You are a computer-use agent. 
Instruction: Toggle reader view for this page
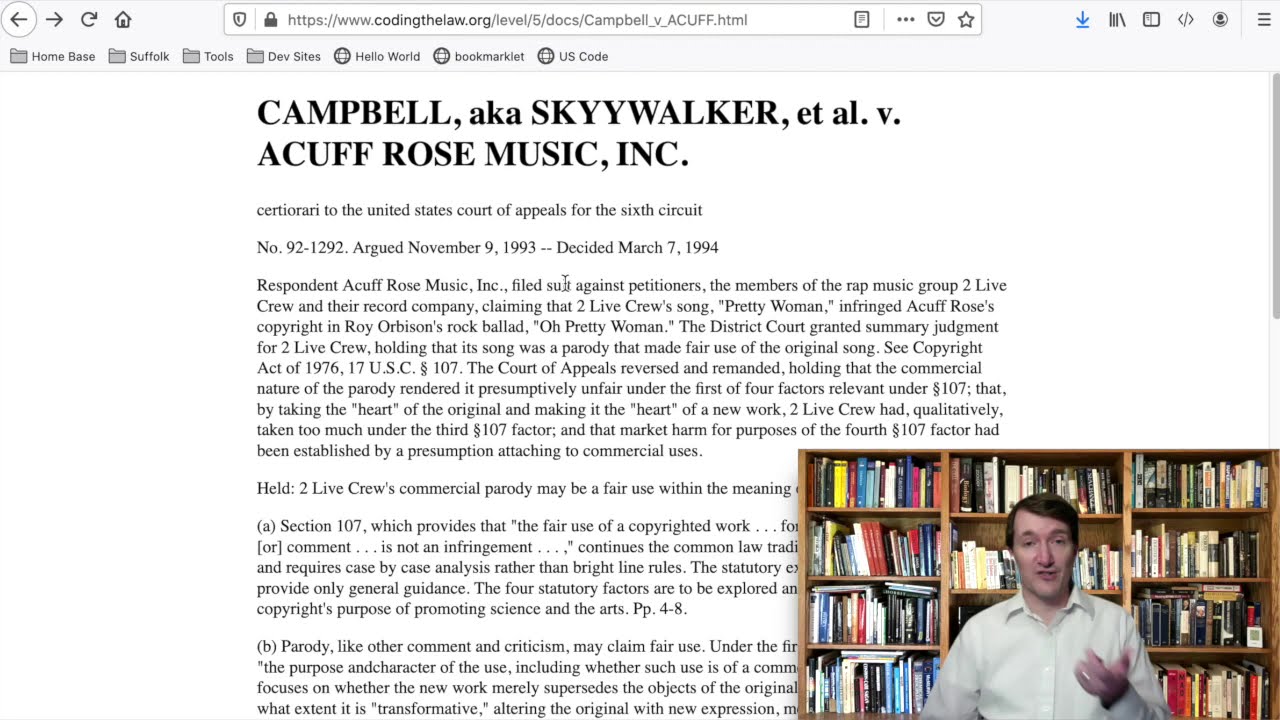[x=862, y=19]
